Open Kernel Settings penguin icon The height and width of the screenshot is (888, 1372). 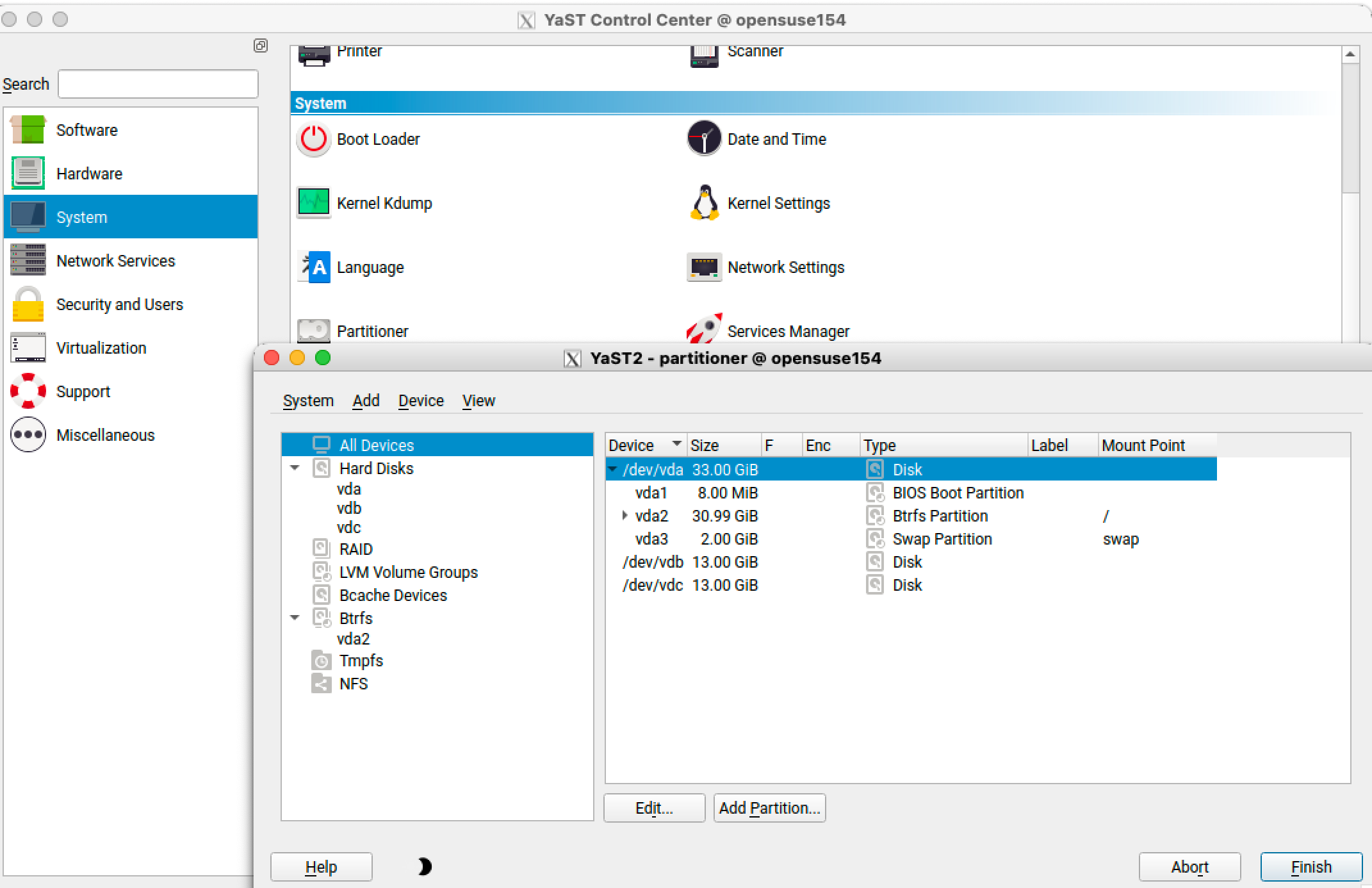click(x=705, y=202)
